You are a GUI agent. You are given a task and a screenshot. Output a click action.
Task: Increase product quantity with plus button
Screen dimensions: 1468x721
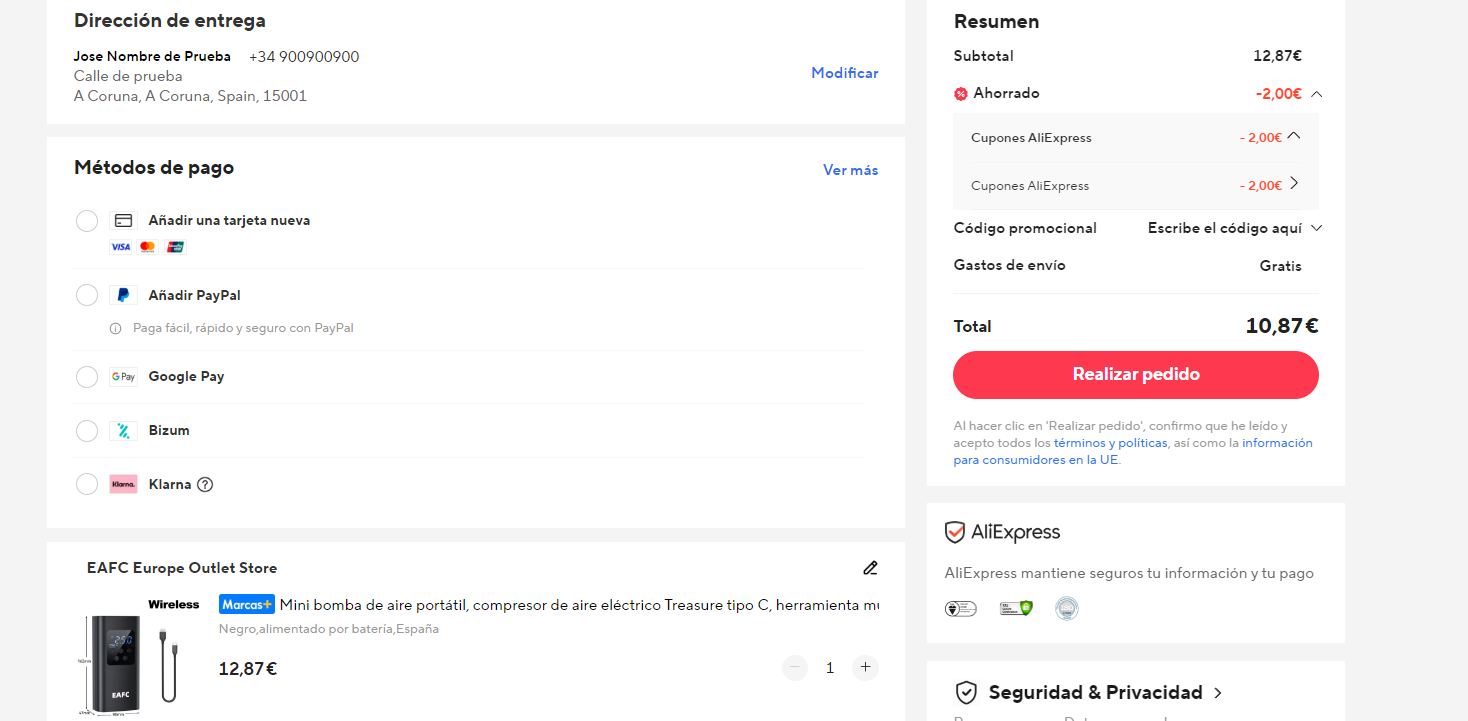click(865, 667)
